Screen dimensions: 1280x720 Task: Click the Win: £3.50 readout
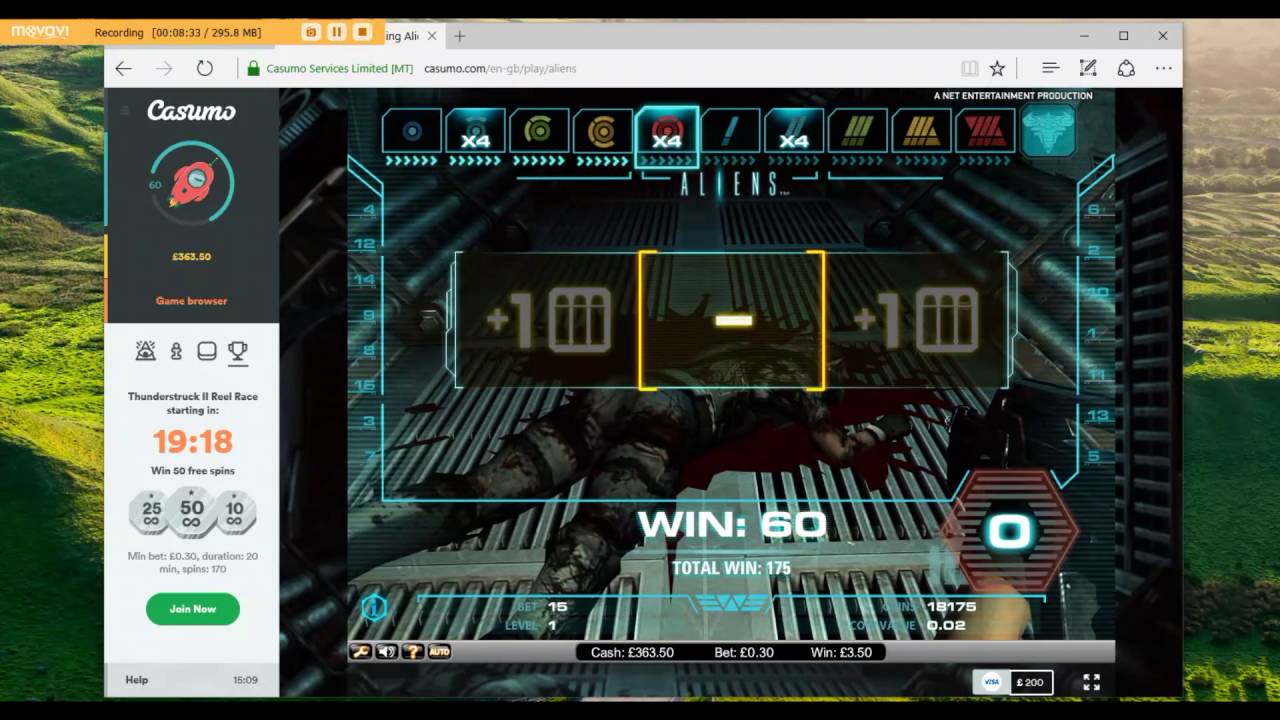point(841,653)
